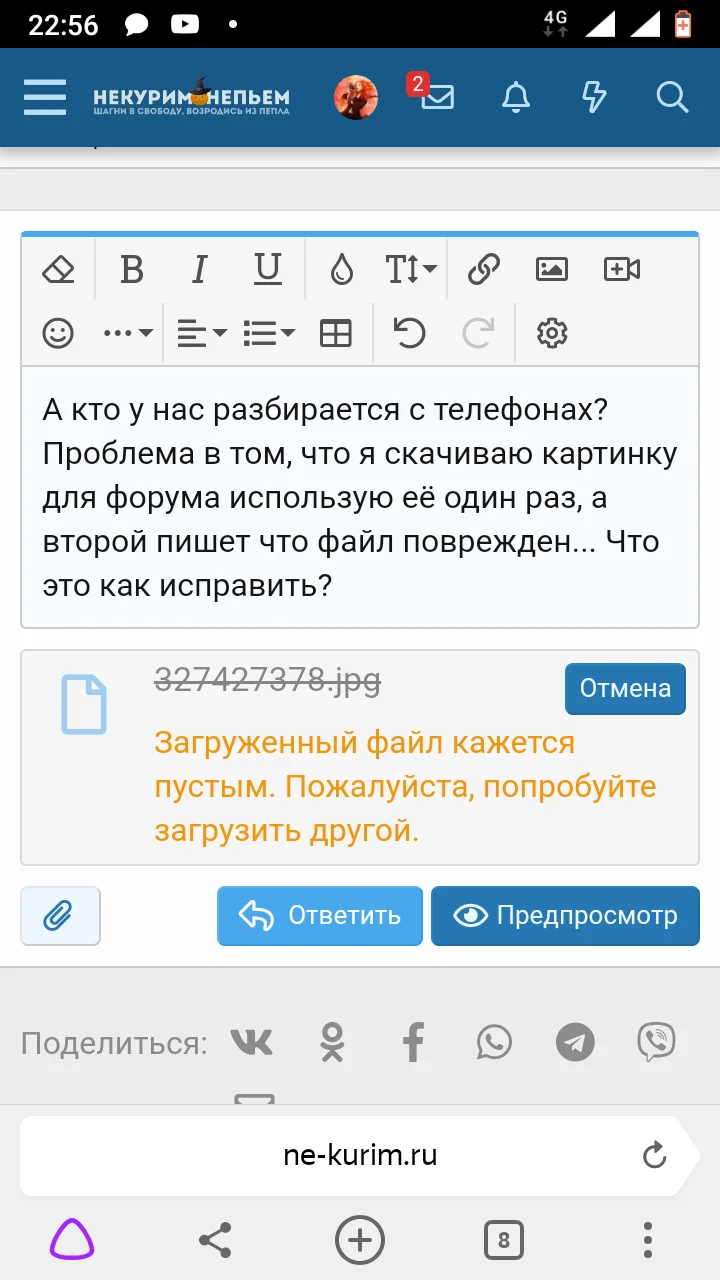Tap the ne-kurim.ru address bar
The image size is (720, 1280).
click(x=360, y=1156)
